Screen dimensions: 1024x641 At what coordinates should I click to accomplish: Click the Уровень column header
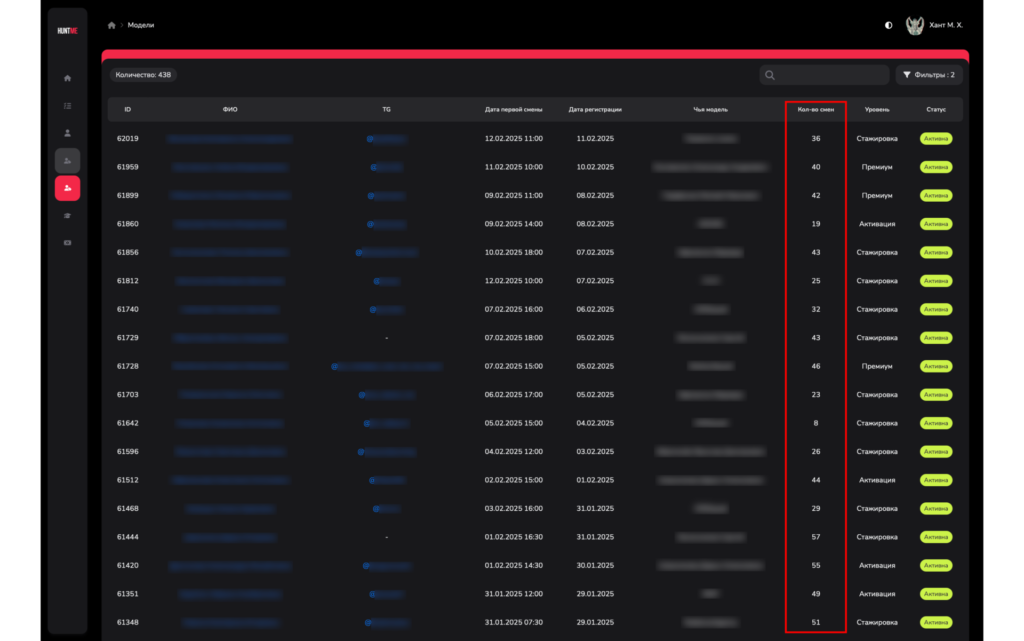(877, 109)
